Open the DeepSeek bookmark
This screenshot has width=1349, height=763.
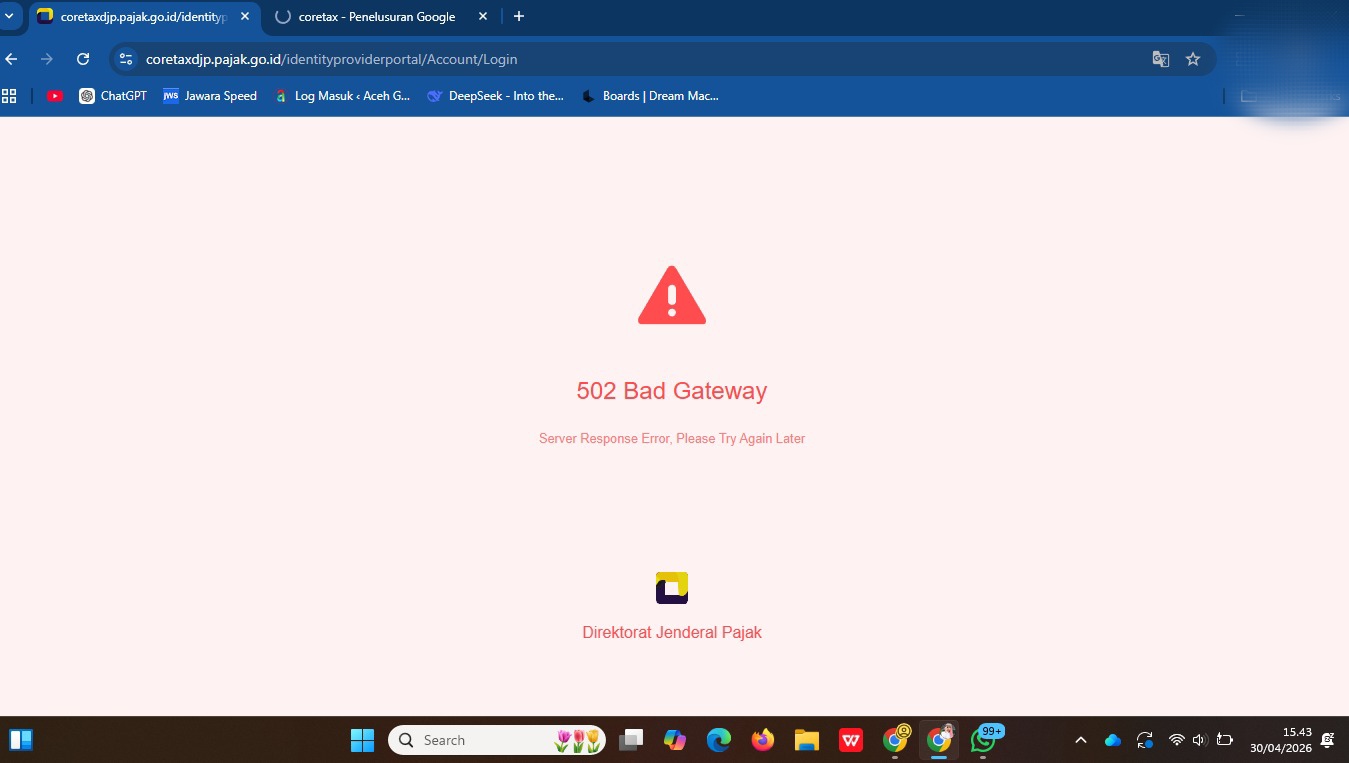(x=495, y=96)
